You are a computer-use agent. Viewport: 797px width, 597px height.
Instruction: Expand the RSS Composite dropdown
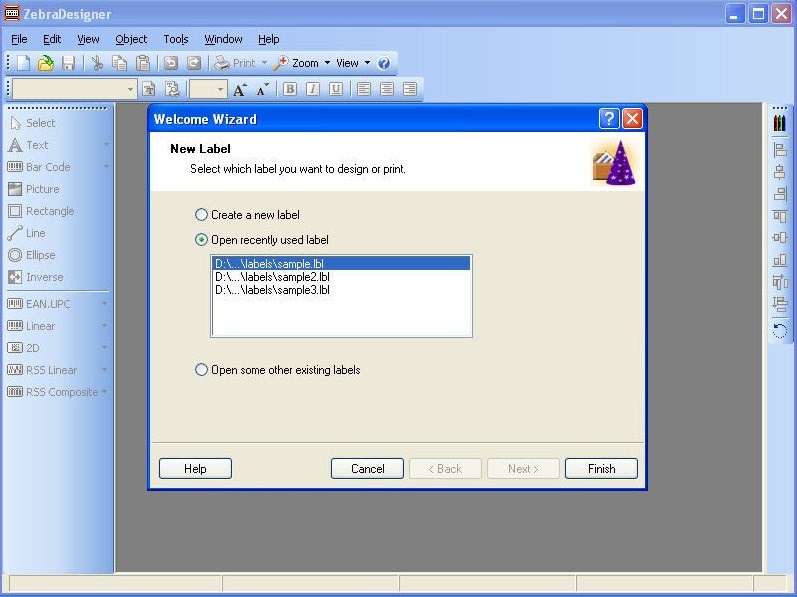(104, 392)
